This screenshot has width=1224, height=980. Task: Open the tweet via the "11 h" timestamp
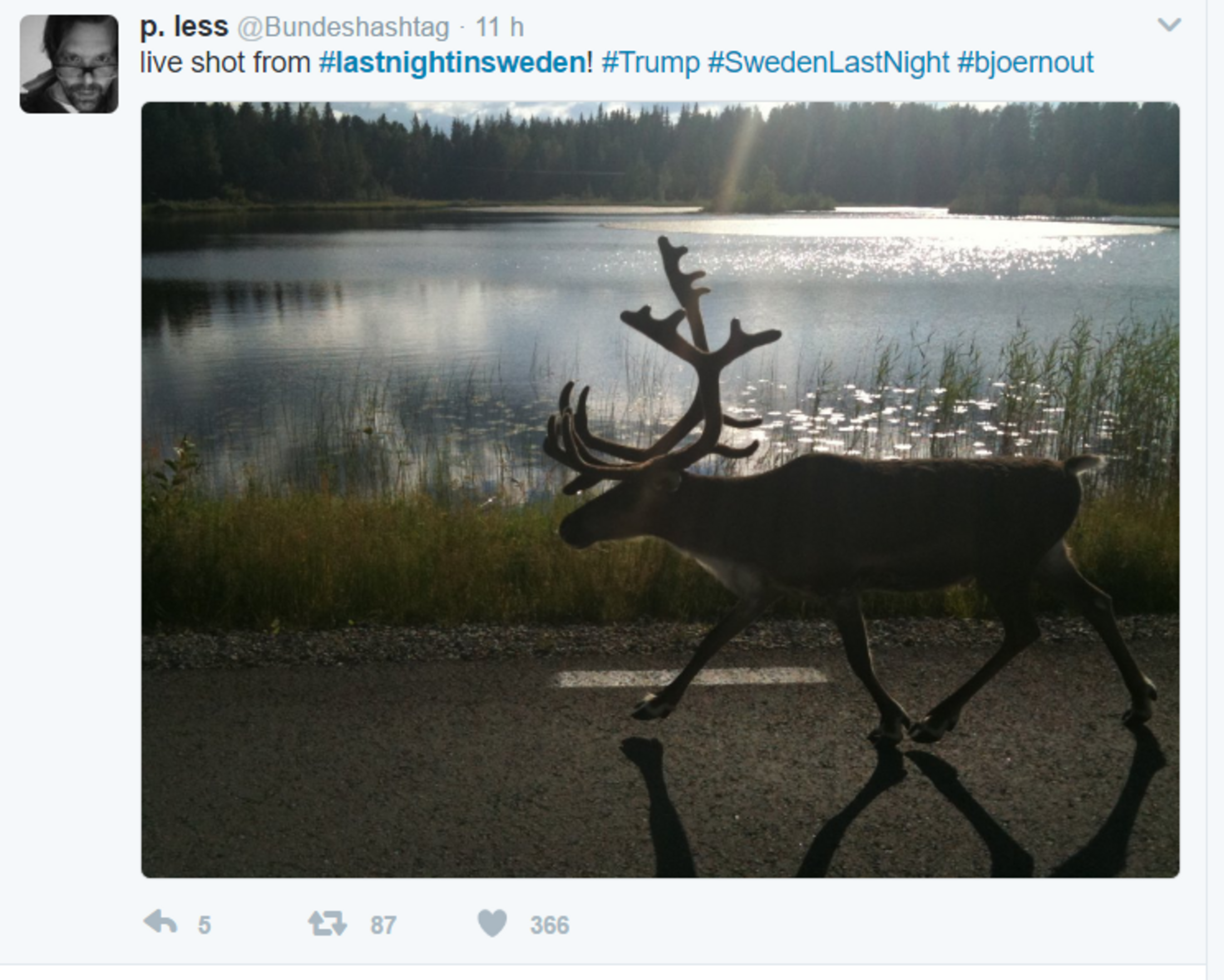click(x=499, y=27)
